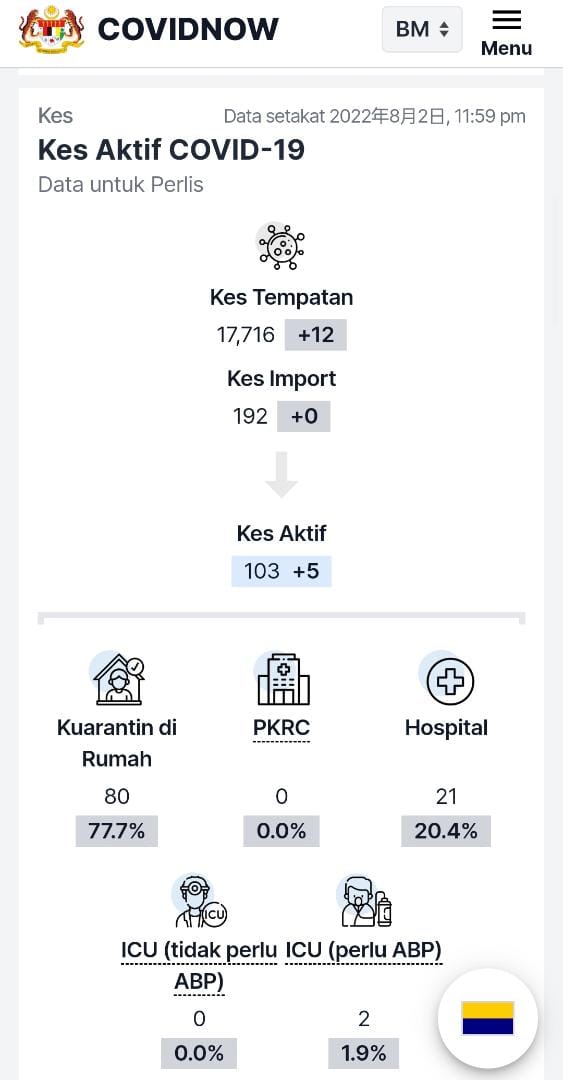
Task: Click the ICU doctor icon
Action: pyautogui.click(x=199, y=901)
